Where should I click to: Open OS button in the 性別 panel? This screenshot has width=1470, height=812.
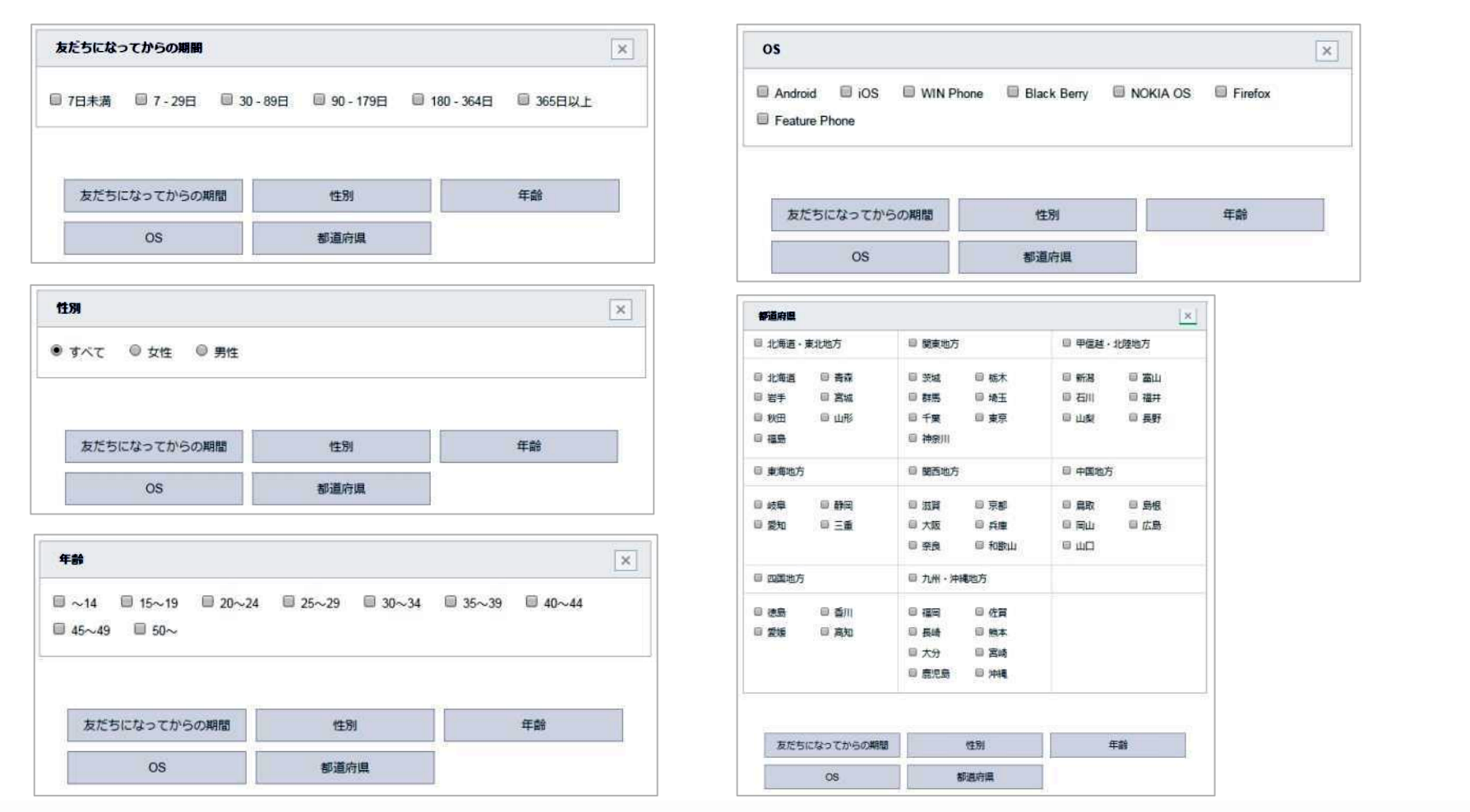pos(154,488)
